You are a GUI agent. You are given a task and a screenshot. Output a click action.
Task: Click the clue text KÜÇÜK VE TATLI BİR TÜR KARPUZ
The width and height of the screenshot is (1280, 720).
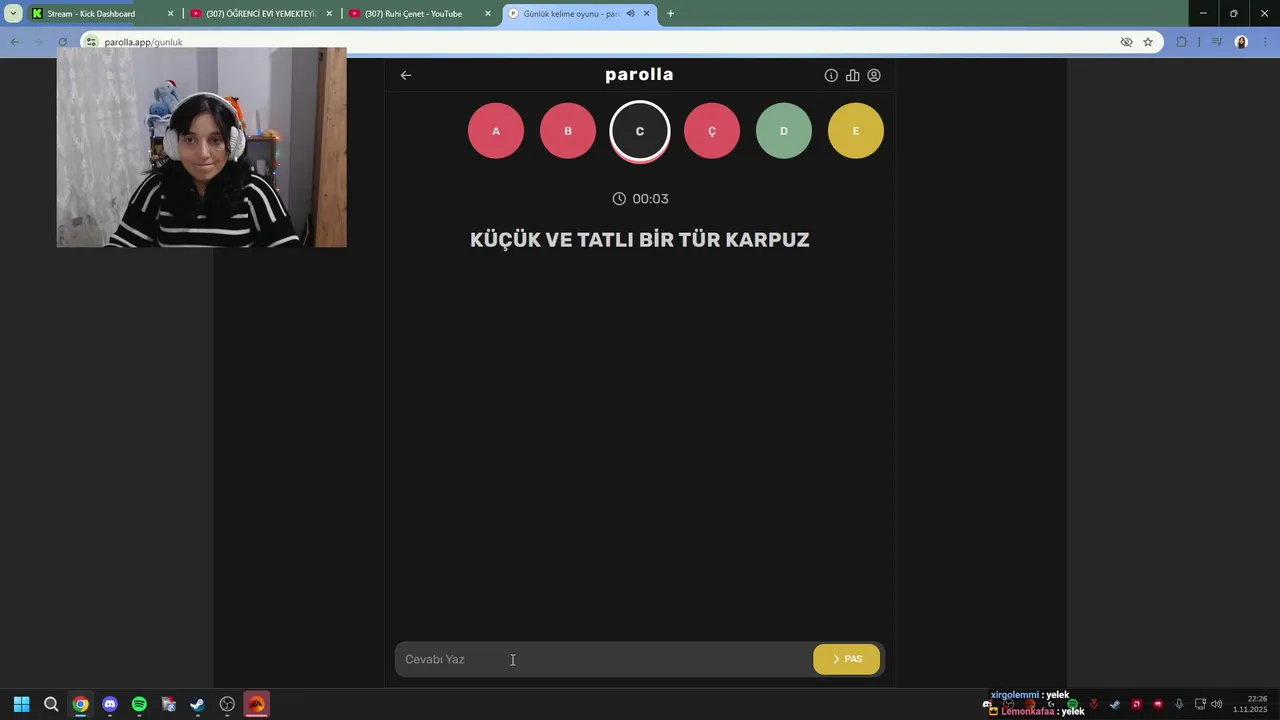(640, 240)
